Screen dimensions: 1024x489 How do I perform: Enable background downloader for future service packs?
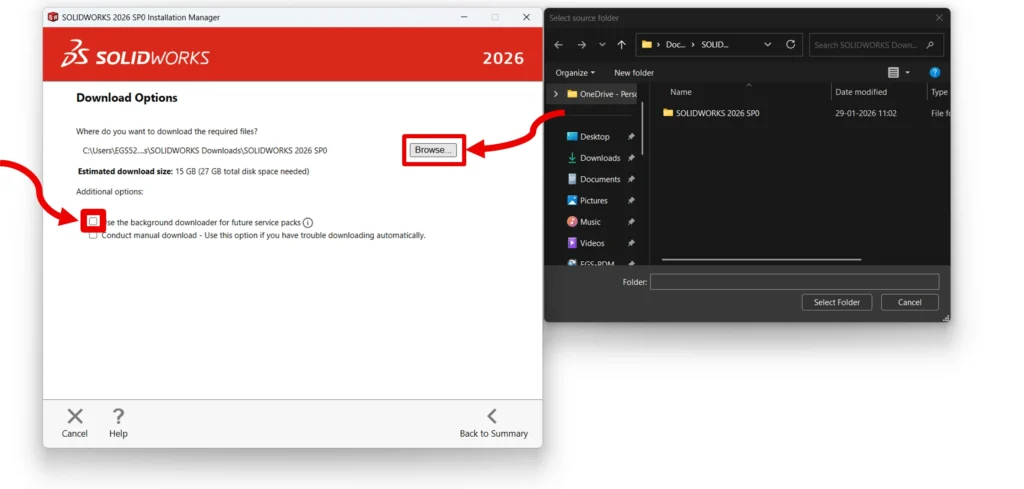pyautogui.click(x=93, y=221)
